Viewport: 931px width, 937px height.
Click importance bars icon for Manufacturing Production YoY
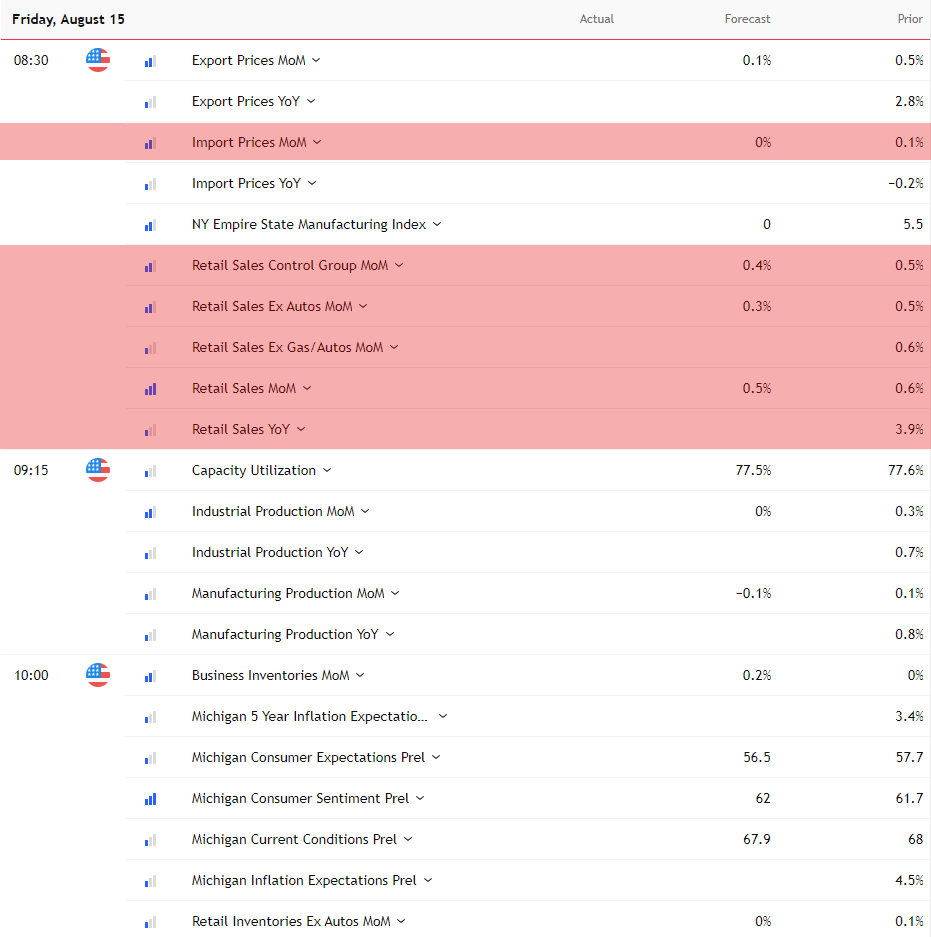(150, 635)
